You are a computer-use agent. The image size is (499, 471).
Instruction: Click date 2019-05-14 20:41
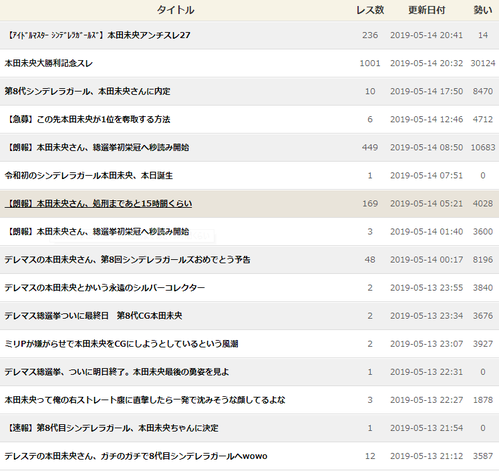[427, 35]
